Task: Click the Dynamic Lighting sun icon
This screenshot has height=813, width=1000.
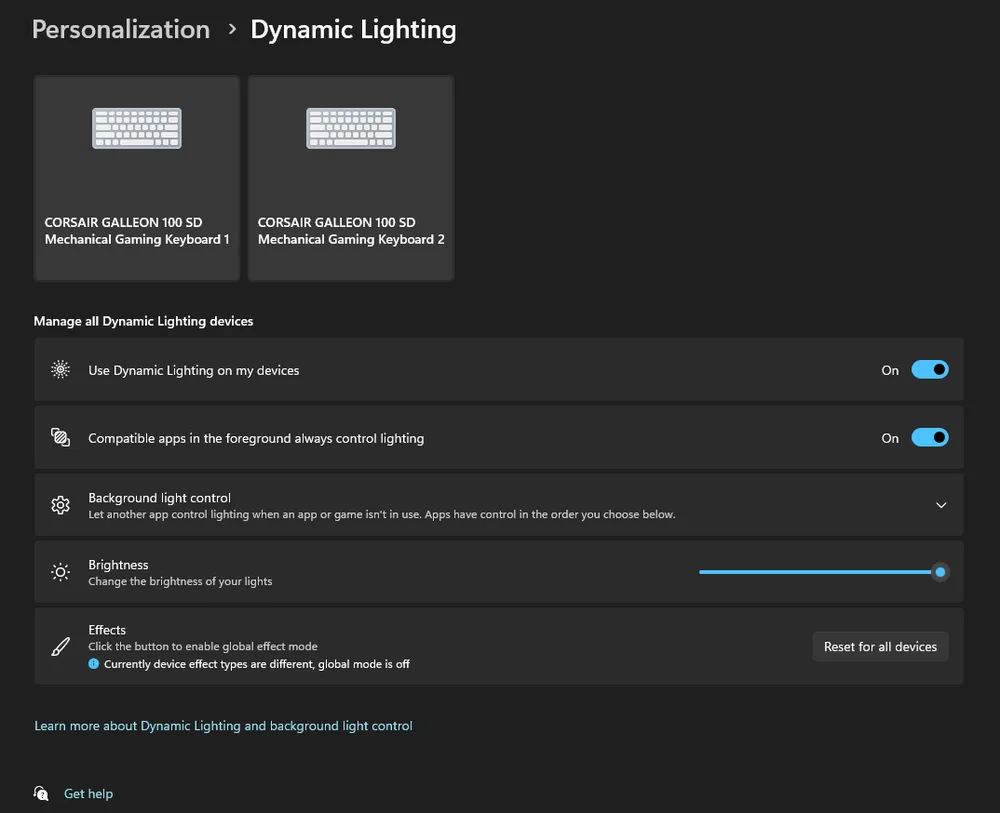Action: pyautogui.click(x=60, y=369)
